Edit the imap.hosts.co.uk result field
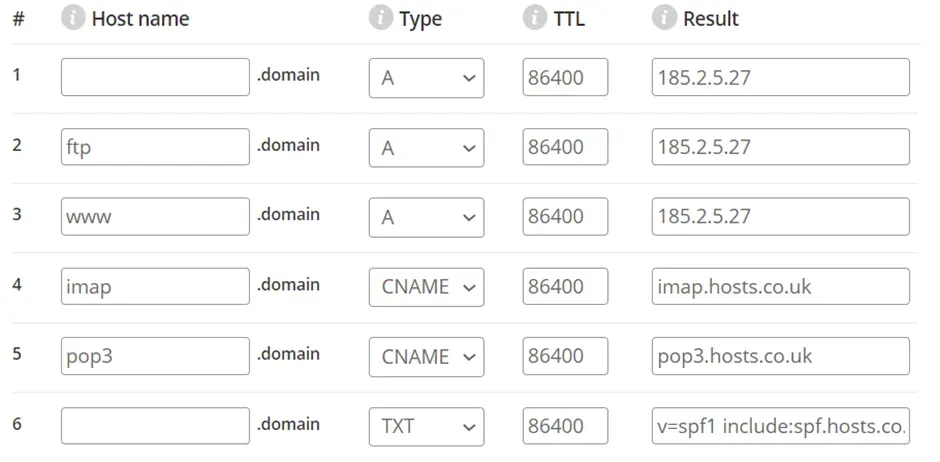Image resolution: width=940 pixels, height=462 pixels. (781, 286)
